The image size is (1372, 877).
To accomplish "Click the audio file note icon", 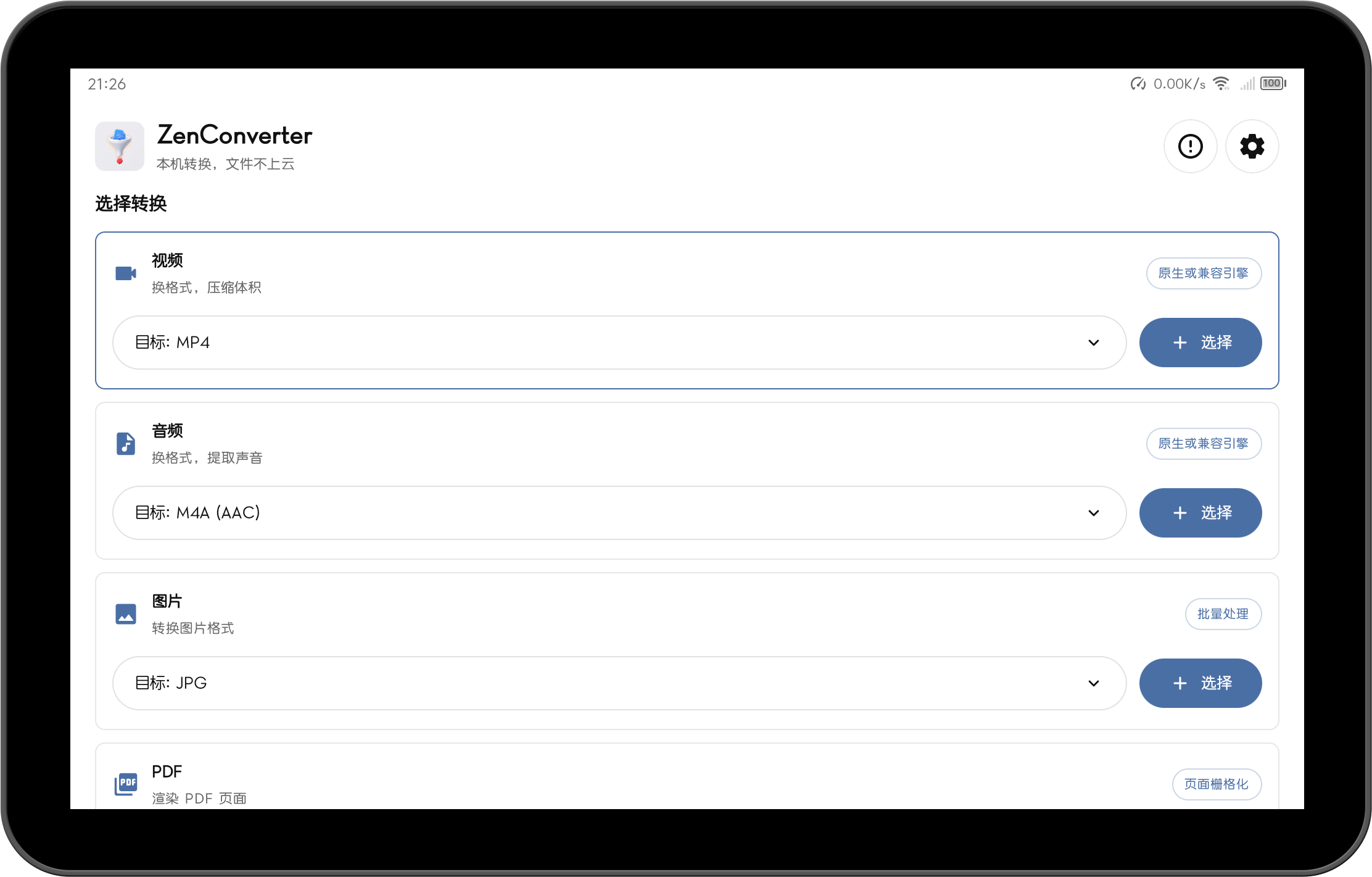I will 126,444.
